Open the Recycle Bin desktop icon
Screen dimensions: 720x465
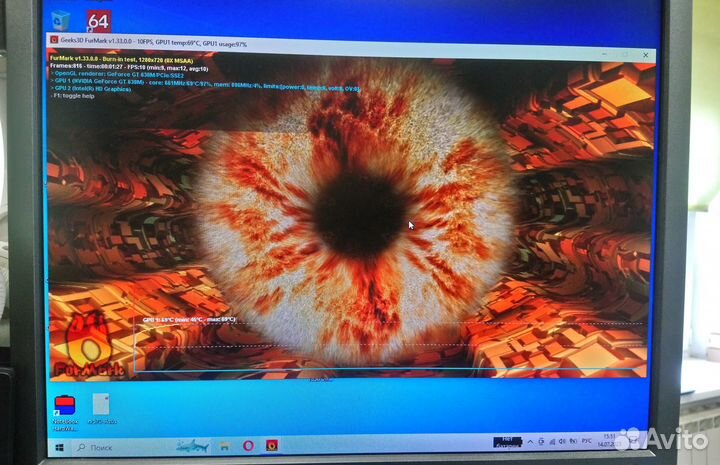[x=60, y=19]
